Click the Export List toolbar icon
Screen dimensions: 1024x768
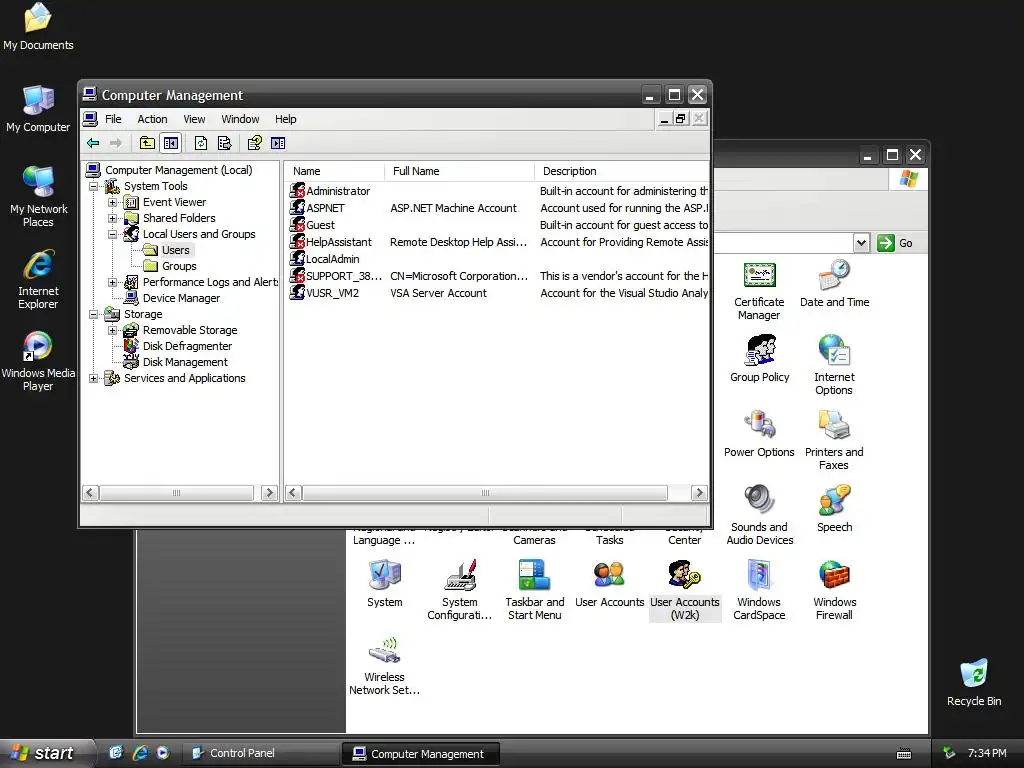coord(224,143)
